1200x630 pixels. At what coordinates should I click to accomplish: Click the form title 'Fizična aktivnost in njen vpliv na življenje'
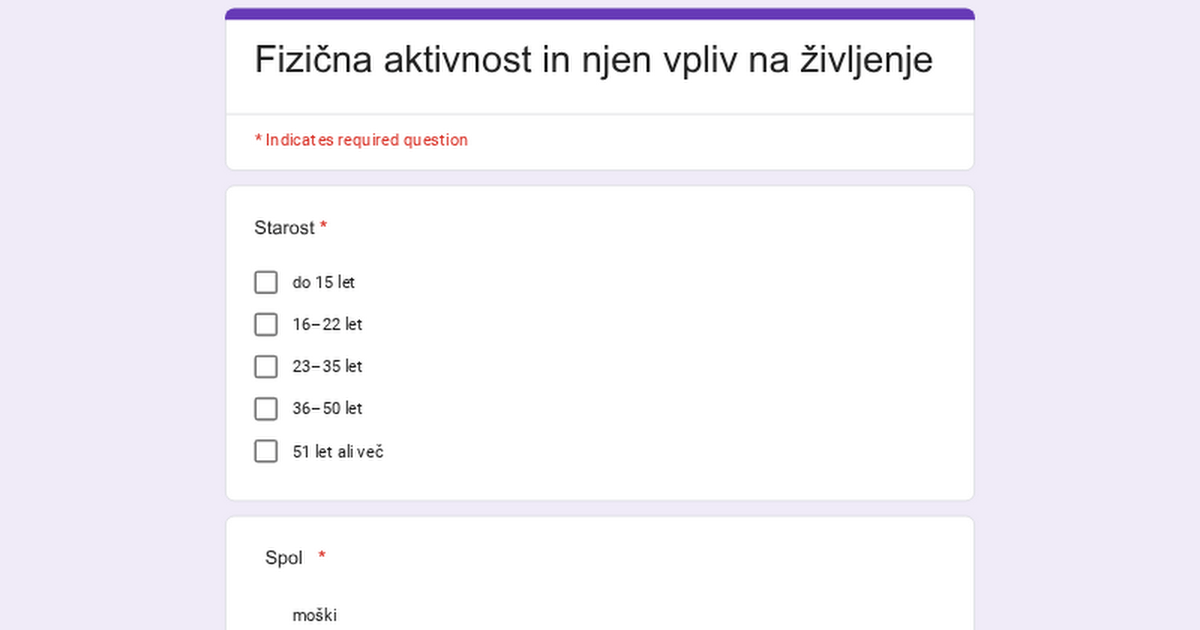(x=593, y=60)
